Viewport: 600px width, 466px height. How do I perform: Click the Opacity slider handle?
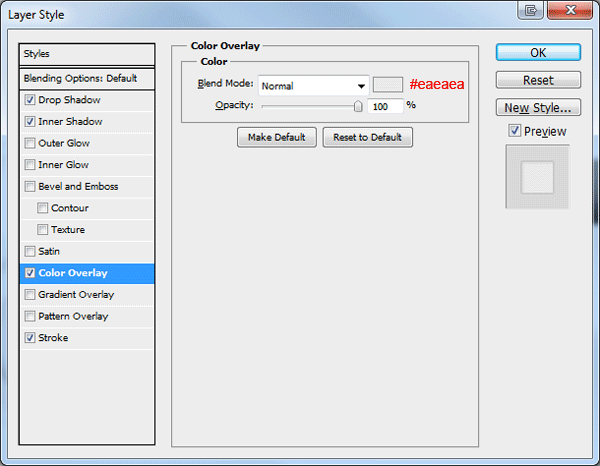[358, 106]
